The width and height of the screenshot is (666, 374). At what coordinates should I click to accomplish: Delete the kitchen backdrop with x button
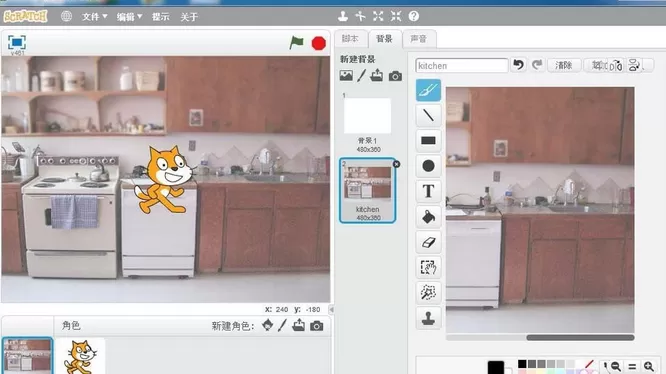(x=396, y=164)
